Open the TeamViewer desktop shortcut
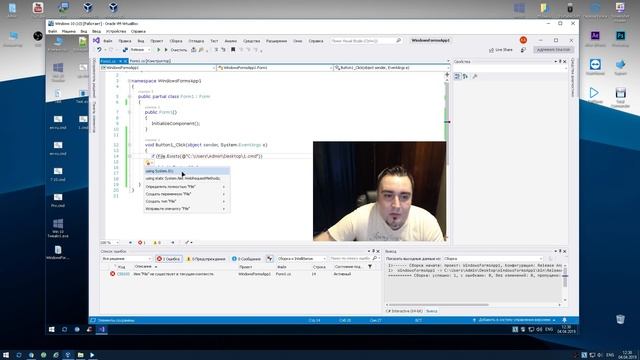The height and width of the screenshot is (360, 640). (595, 65)
